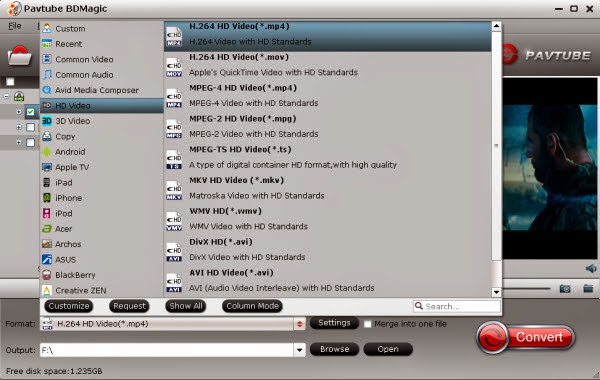The height and width of the screenshot is (380, 600).
Task: Click the Recent category icon
Action: click(x=47, y=44)
